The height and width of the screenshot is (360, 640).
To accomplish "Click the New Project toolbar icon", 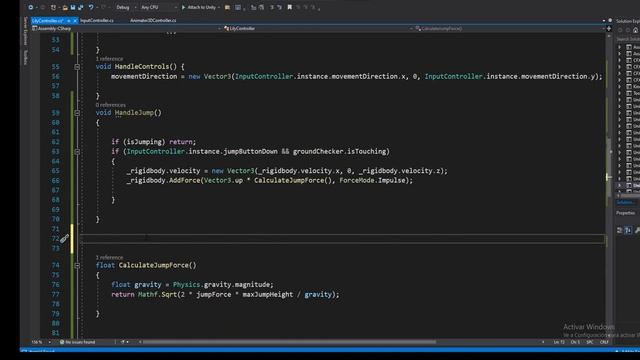I will [x=53, y=7].
